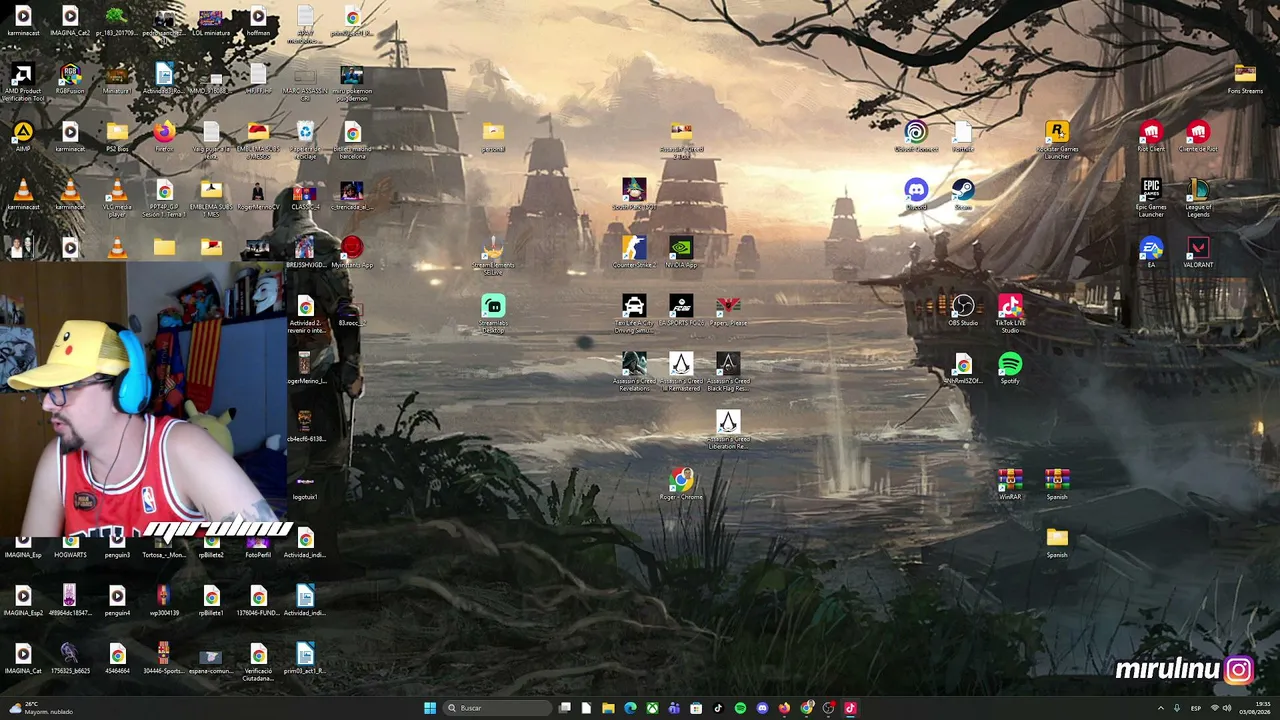Open the volume control in tray
The image size is (1280, 720).
(1227, 708)
